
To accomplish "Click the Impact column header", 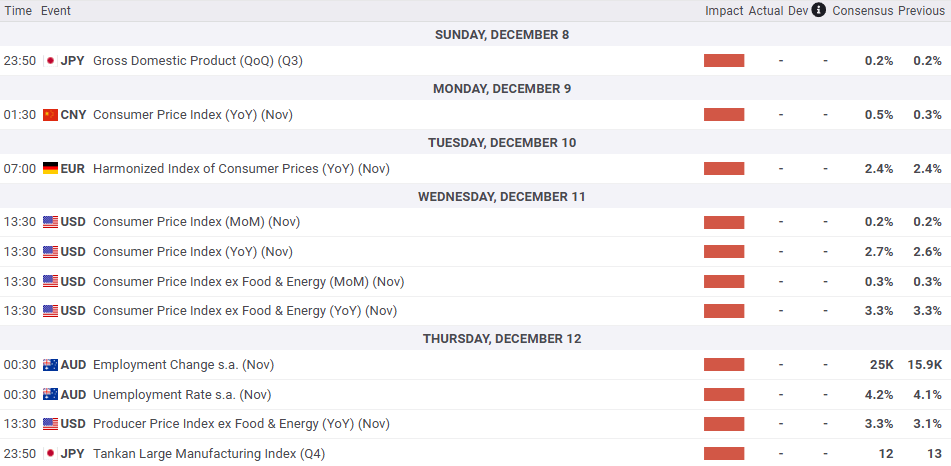I will click(x=724, y=11).
